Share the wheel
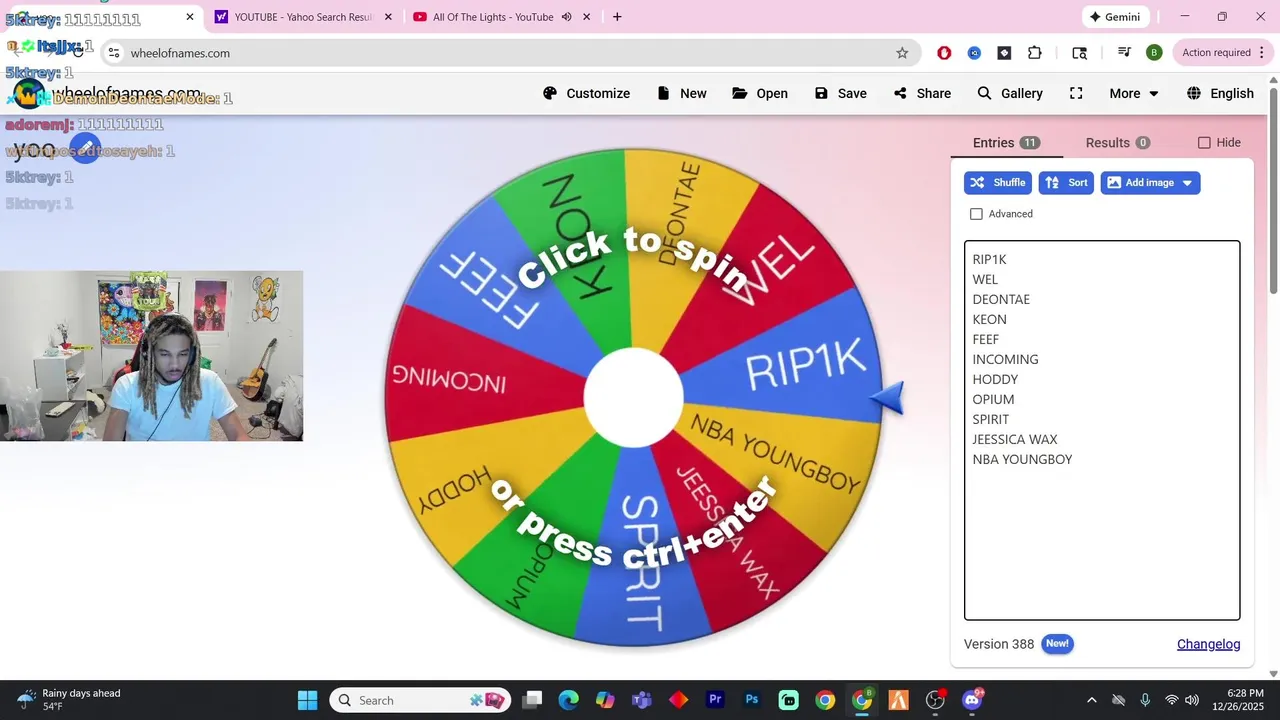 tap(922, 93)
